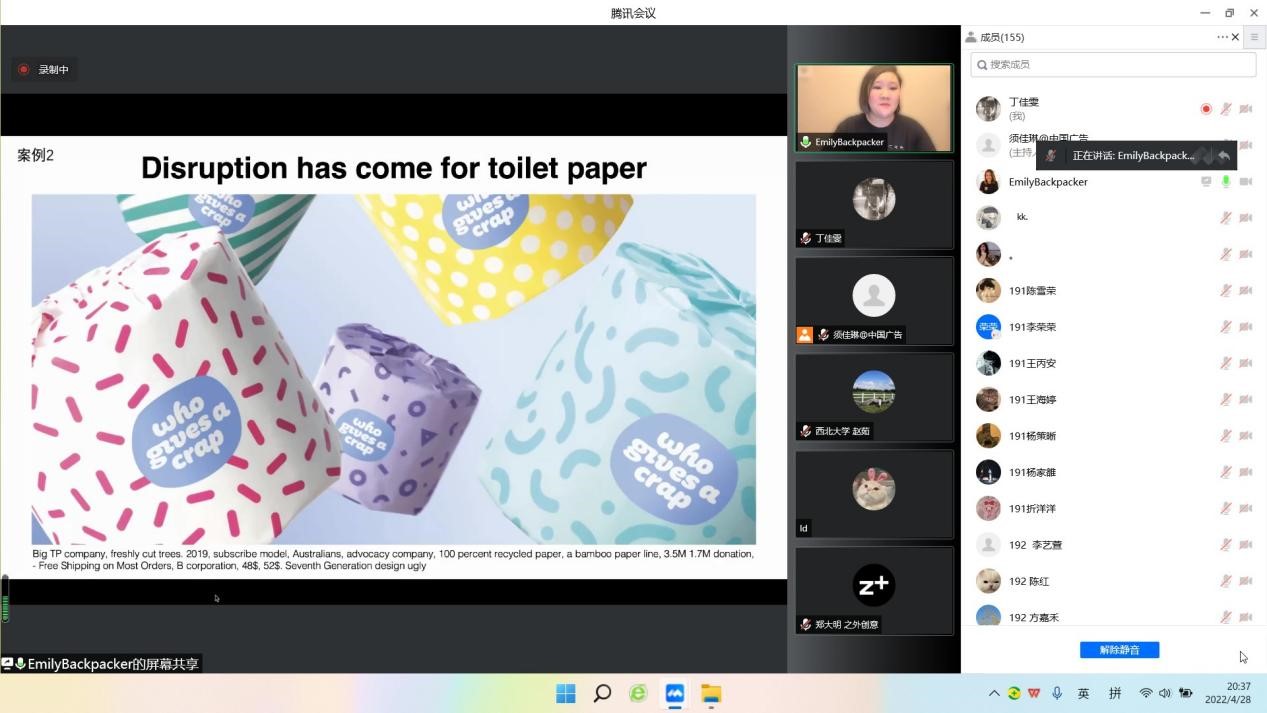1267x713 pixels.
Task: Click the muted mic icon on 191王丙安's row
Action: (1226, 363)
